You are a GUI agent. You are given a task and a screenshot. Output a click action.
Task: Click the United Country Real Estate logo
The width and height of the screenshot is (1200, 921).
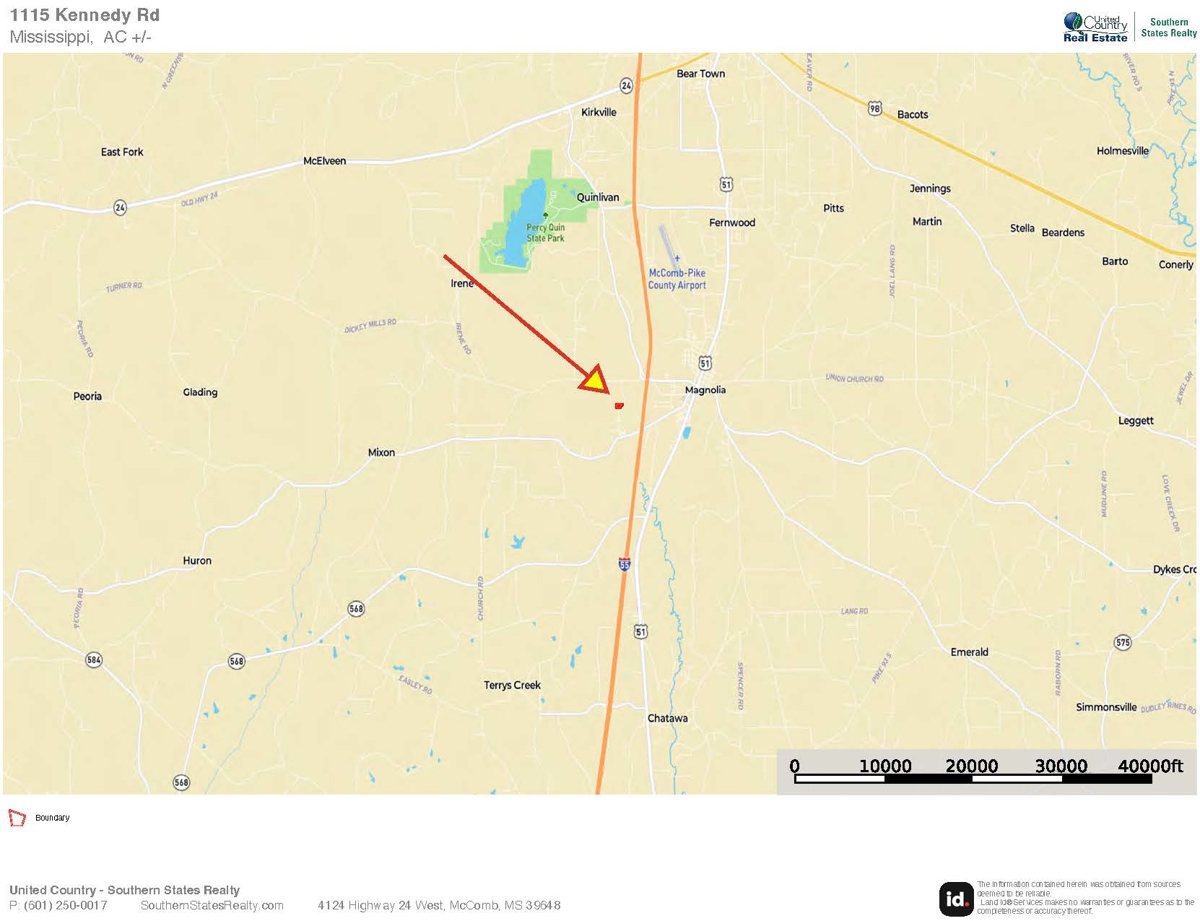tap(1095, 27)
